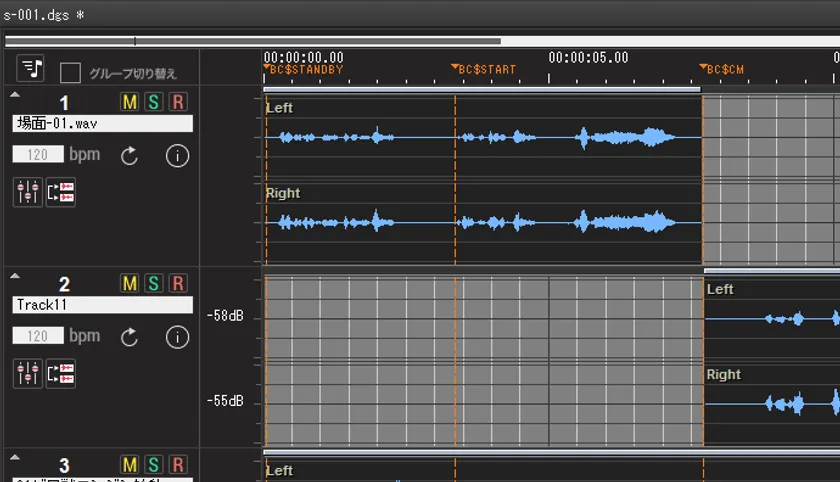Collapse track 3 using its arrow
This screenshot has height=482, width=840.
coord(15,457)
